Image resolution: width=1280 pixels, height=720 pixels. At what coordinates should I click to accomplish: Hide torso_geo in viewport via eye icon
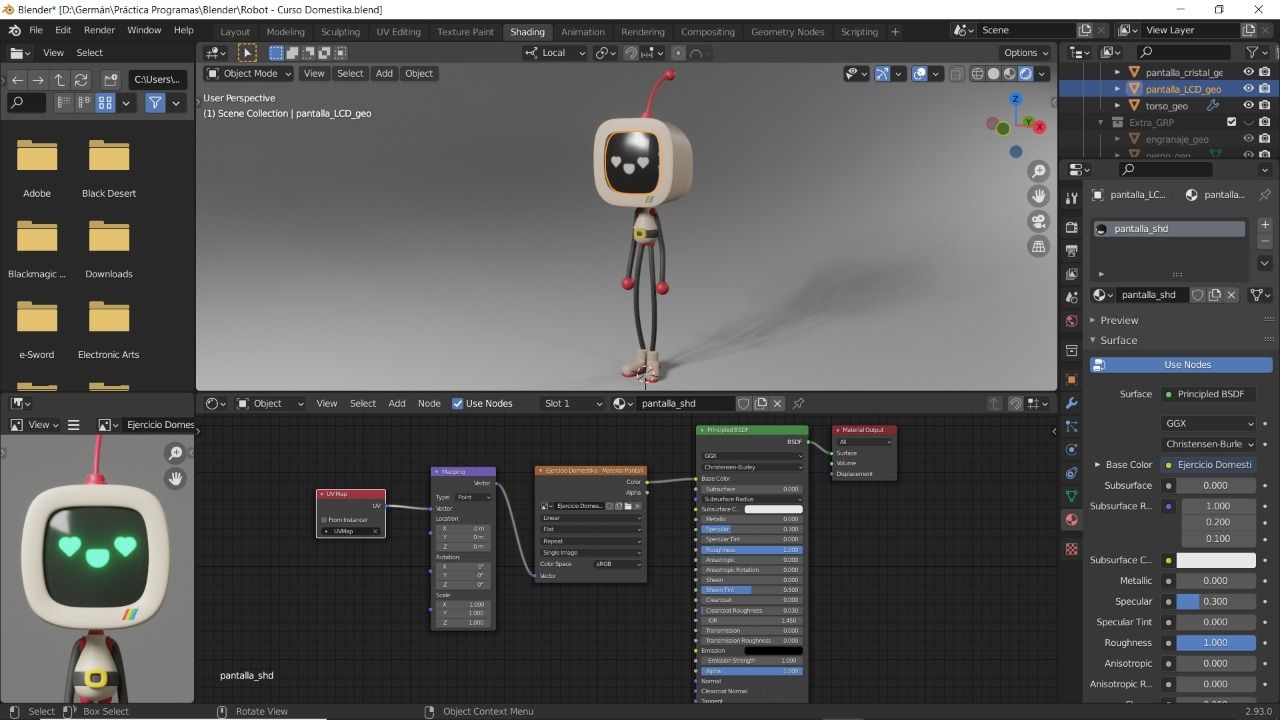click(1248, 105)
